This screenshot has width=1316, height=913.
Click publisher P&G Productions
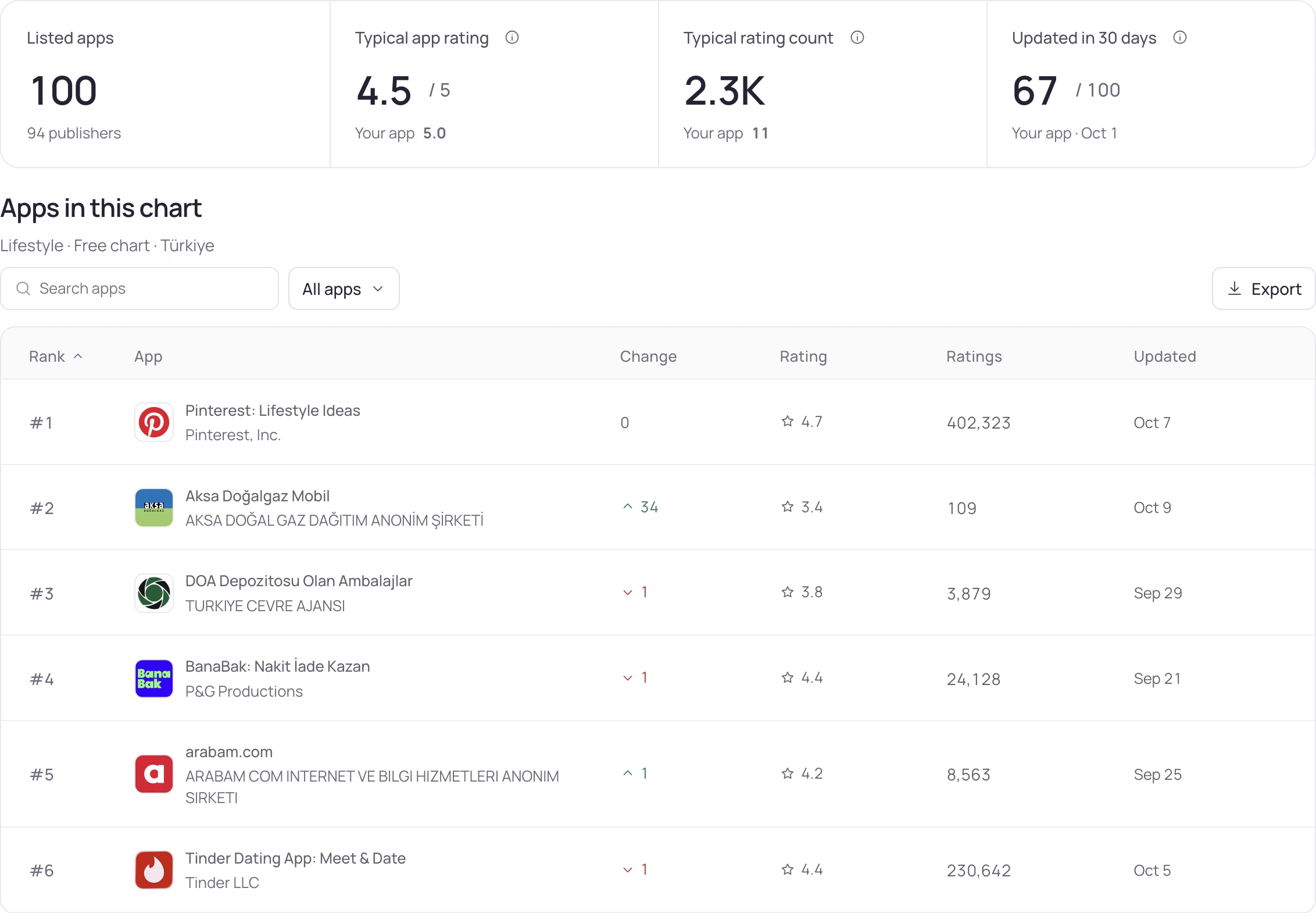pos(244,691)
